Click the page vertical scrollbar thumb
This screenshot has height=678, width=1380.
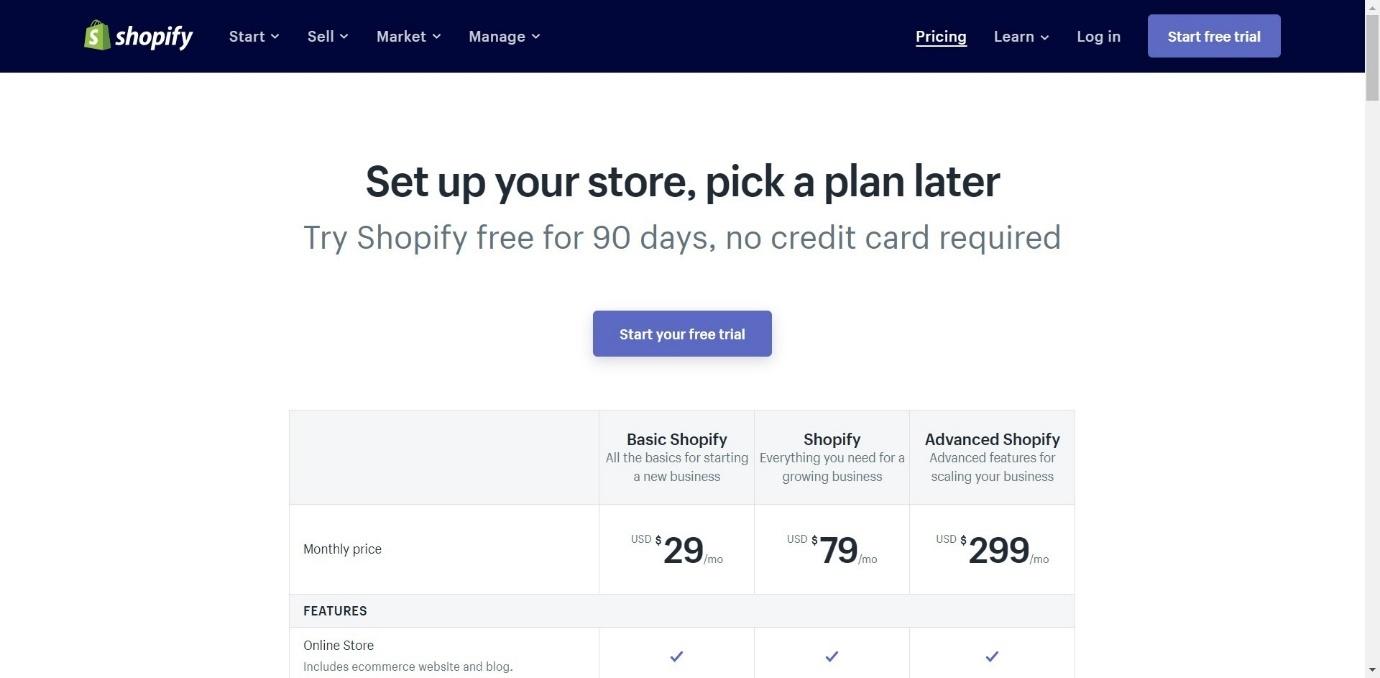click(x=1372, y=58)
